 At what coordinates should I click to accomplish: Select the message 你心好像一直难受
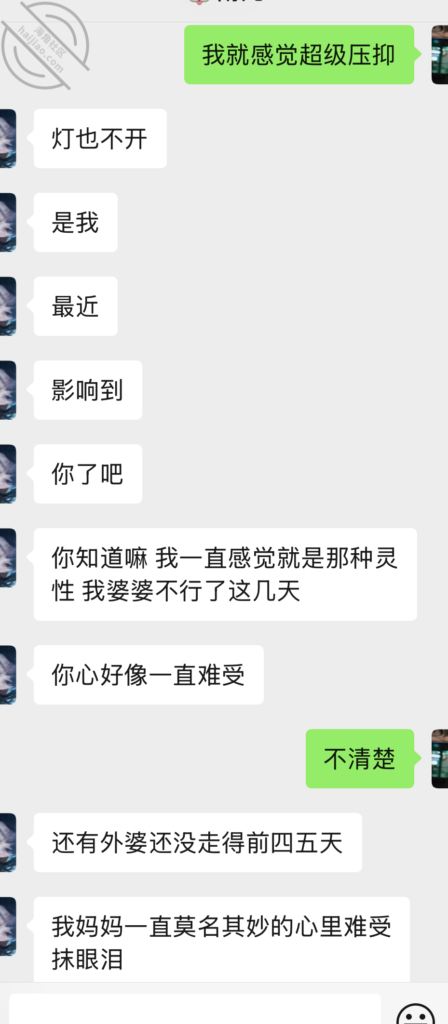point(148,675)
